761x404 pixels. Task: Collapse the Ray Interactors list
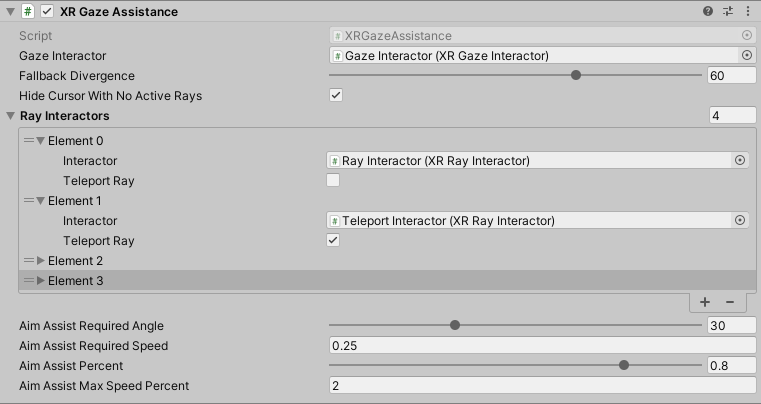tap(11, 116)
